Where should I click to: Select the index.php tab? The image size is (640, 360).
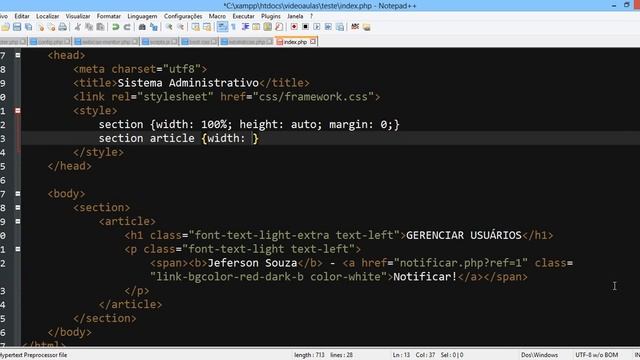pos(295,42)
